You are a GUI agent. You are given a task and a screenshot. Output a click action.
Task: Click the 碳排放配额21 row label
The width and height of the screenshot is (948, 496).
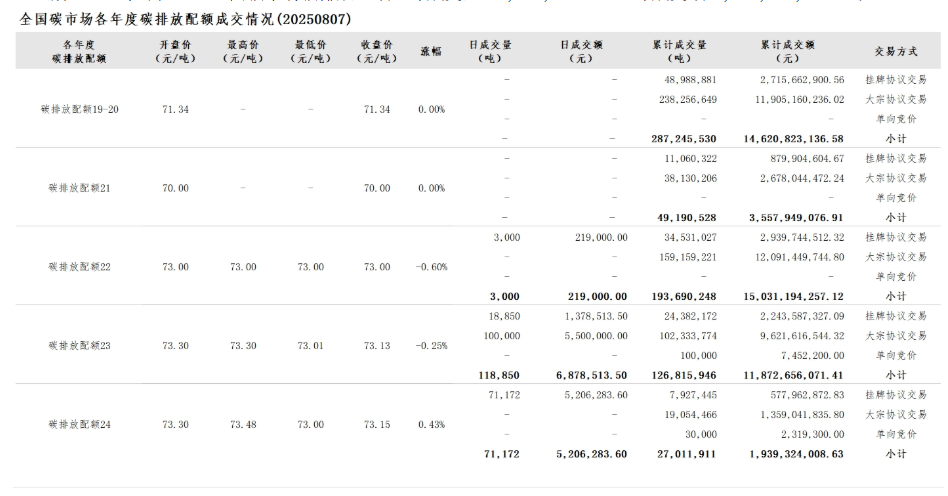click(x=79, y=188)
